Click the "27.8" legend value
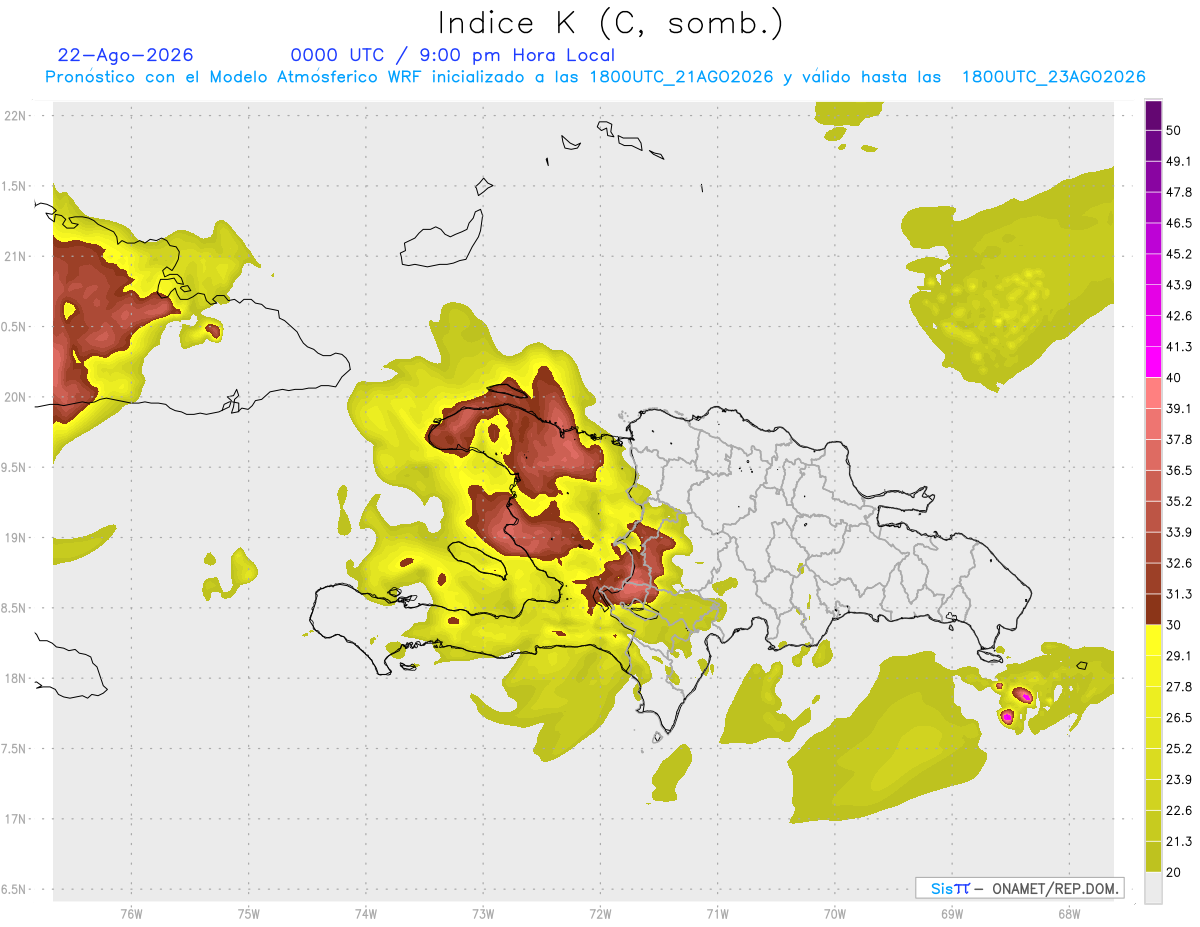This screenshot has width=1200, height=927. [x=1180, y=687]
